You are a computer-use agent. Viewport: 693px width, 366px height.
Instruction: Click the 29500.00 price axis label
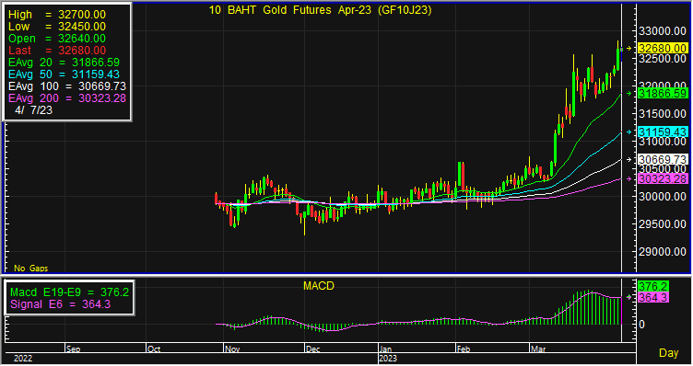tap(663, 225)
